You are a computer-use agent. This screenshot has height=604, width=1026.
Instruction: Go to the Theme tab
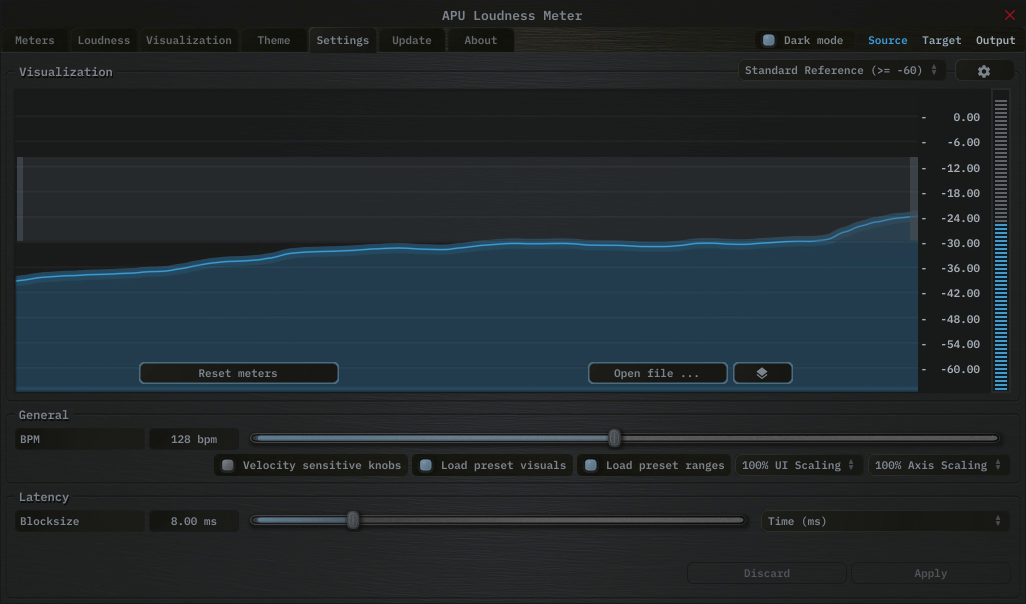point(273,41)
